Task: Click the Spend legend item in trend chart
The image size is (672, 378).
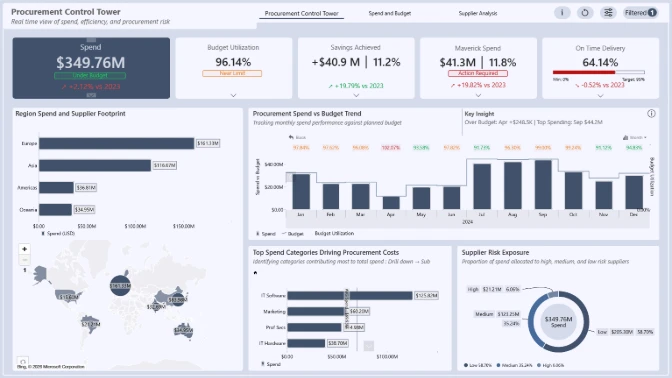Action: pos(266,234)
